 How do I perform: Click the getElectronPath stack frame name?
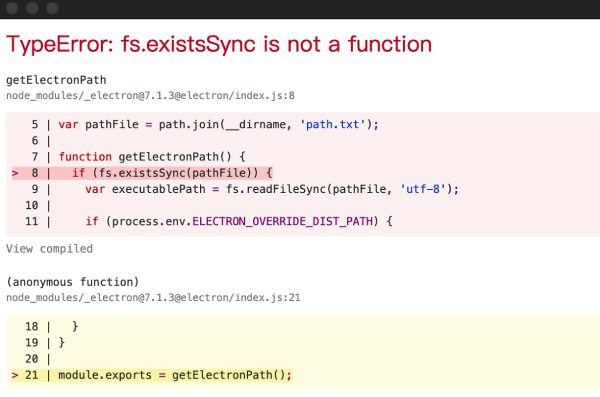click(56, 80)
